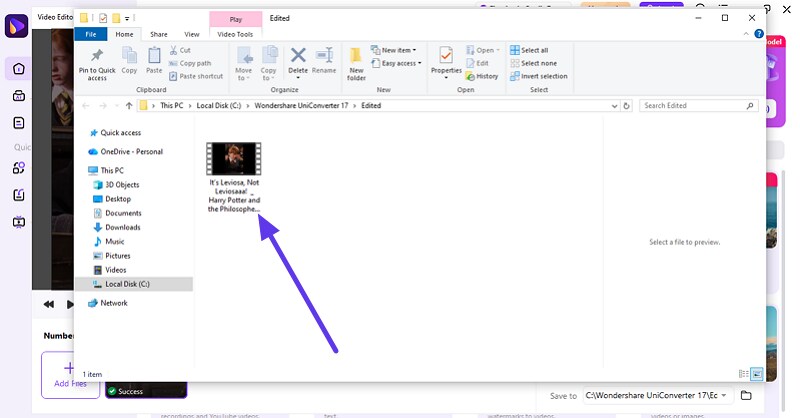800x418 pixels.
Task: Open quick access toolbar customize arrow
Action: (127, 19)
